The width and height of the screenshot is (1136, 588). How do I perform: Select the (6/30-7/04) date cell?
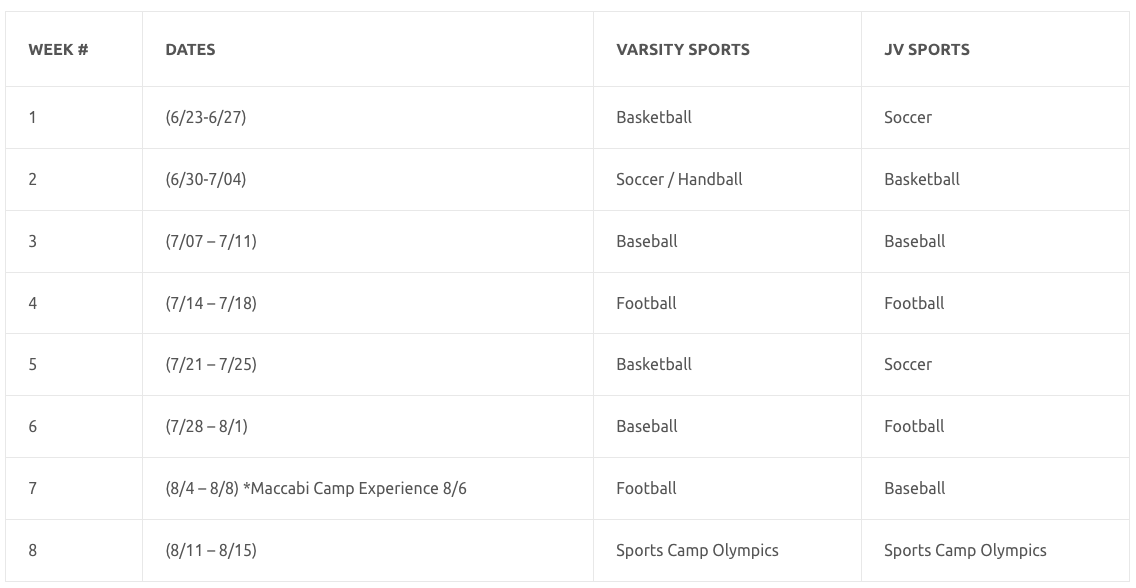coord(206,179)
